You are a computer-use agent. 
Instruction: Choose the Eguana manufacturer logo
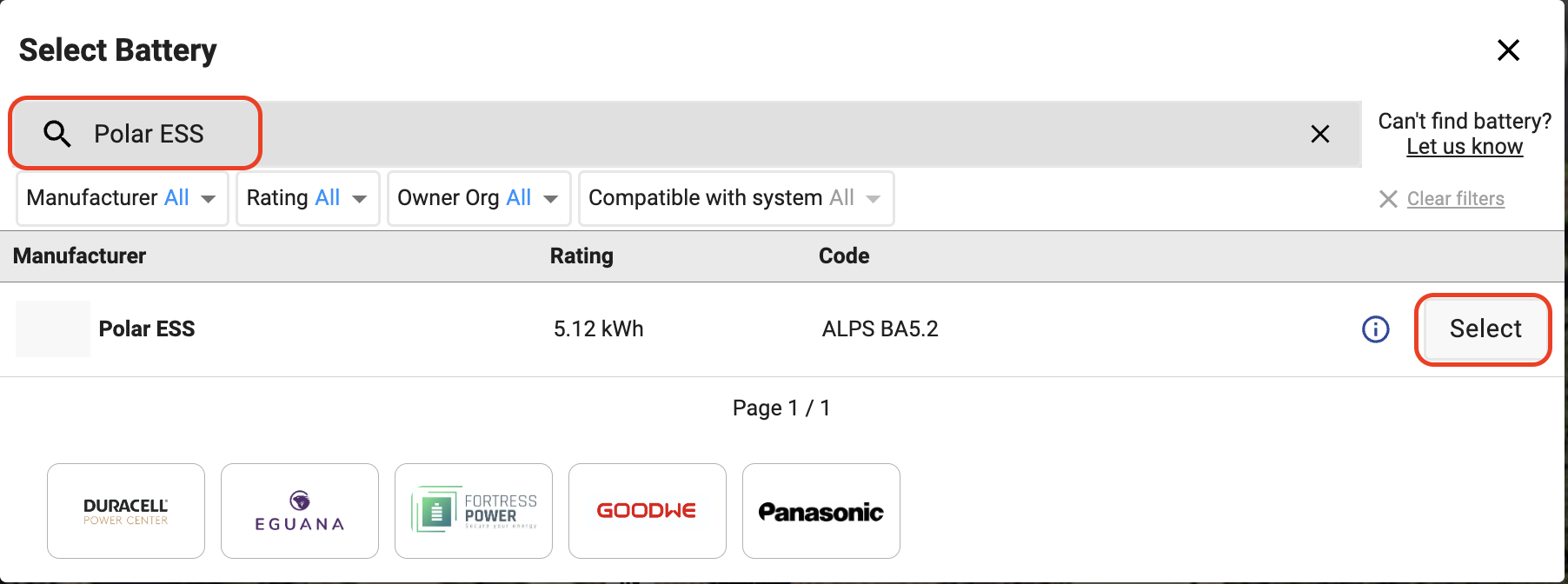pyautogui.click(x=300, y=511)
